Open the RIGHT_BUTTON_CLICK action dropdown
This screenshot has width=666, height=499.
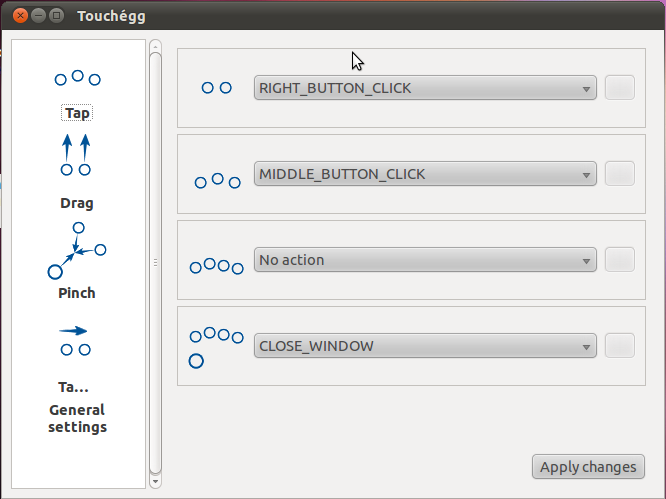pyautogui.click(x=425, y=88)
